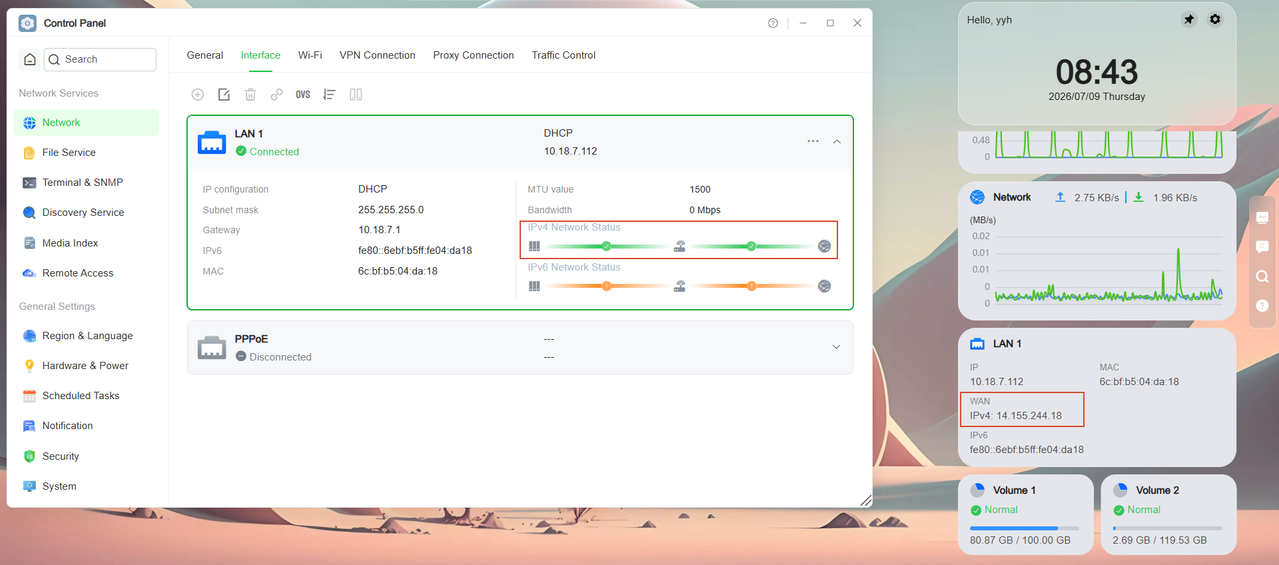Open Terminal & SNMP settings

pos(86,182)
